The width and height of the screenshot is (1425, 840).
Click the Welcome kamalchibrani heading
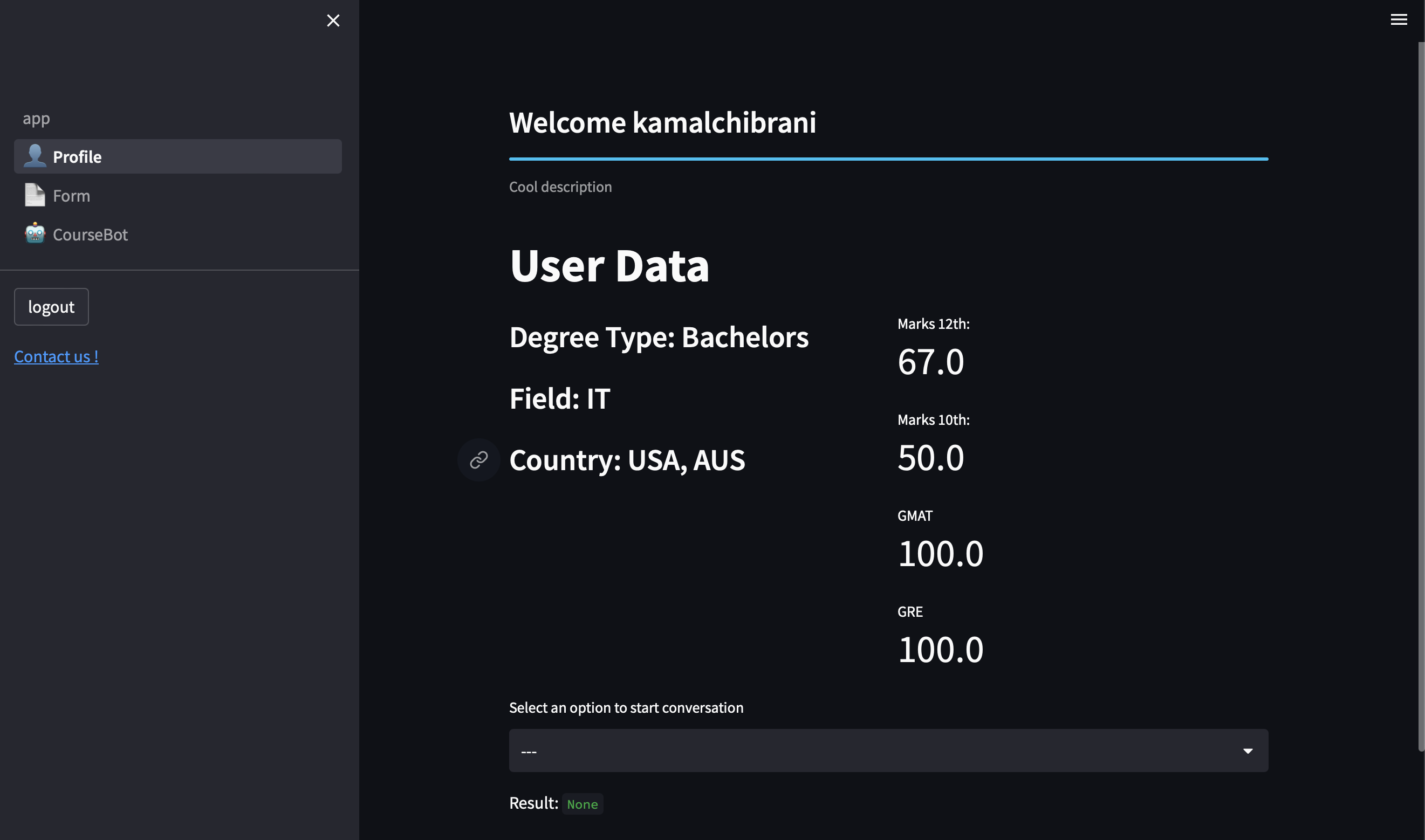662,123
